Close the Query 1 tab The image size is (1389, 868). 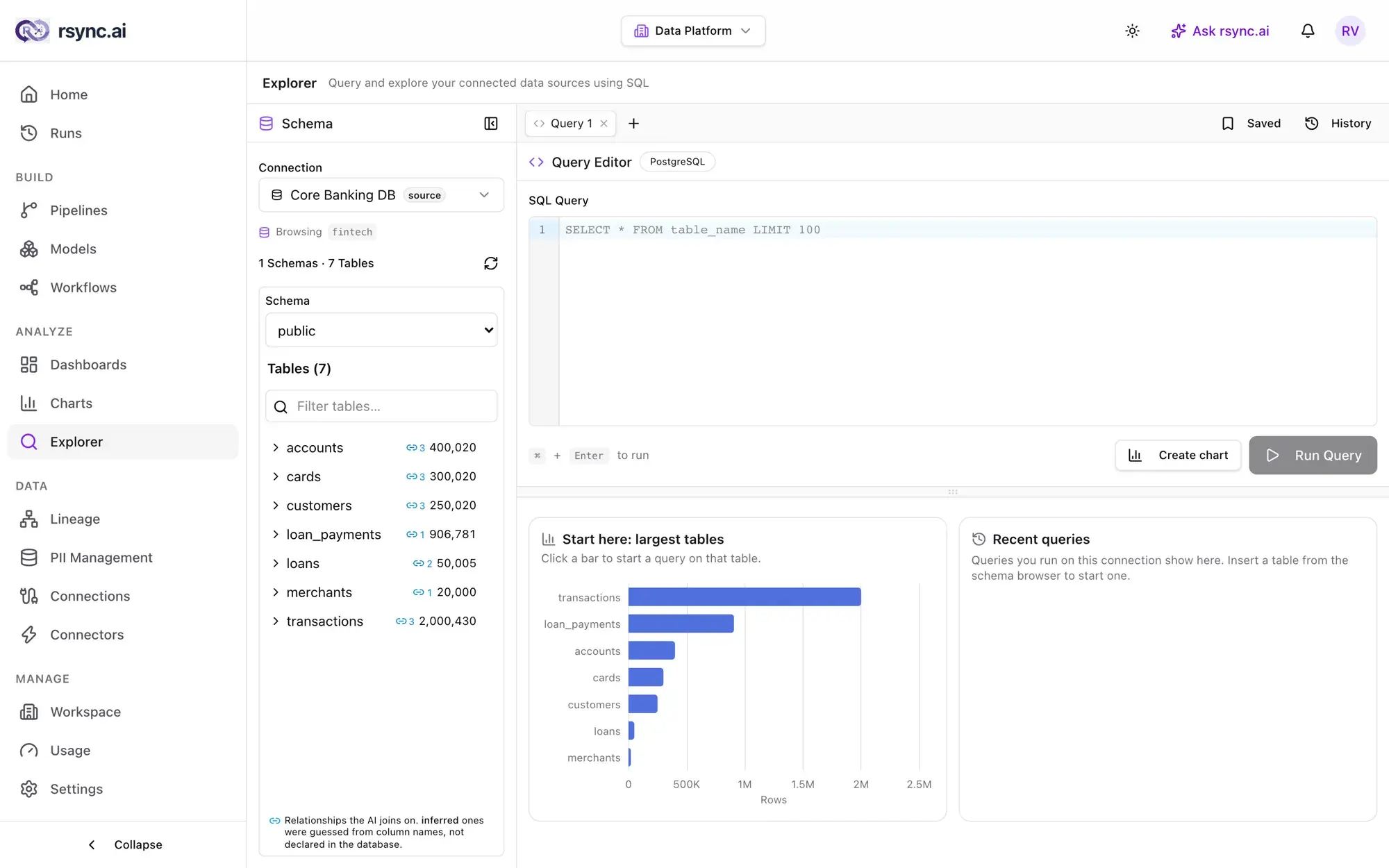[x=604, y=124]
